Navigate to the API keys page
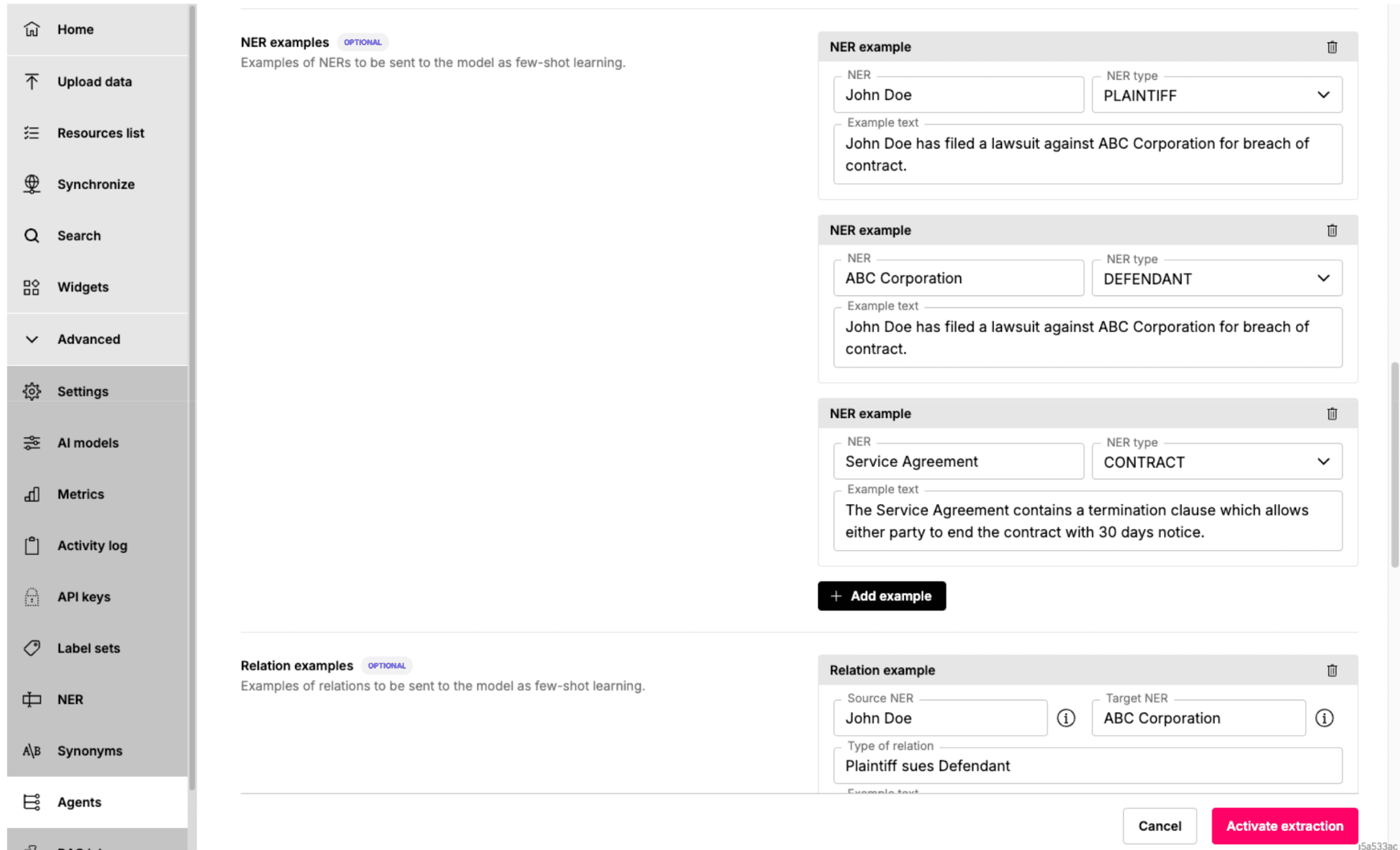 (84, 597)
